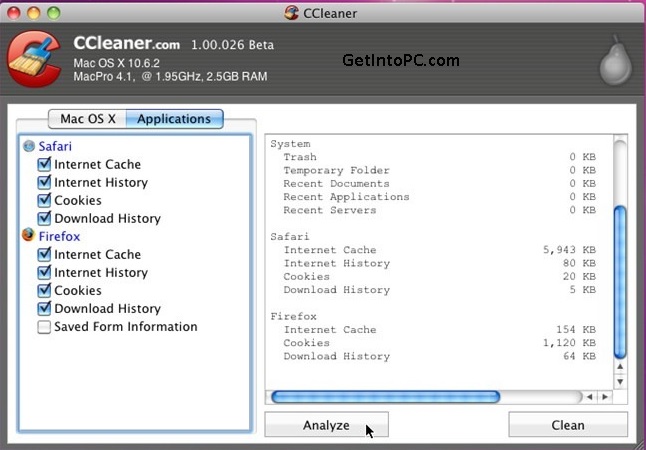
Task: Click the Clean button
Action: (x=568, y=424)
